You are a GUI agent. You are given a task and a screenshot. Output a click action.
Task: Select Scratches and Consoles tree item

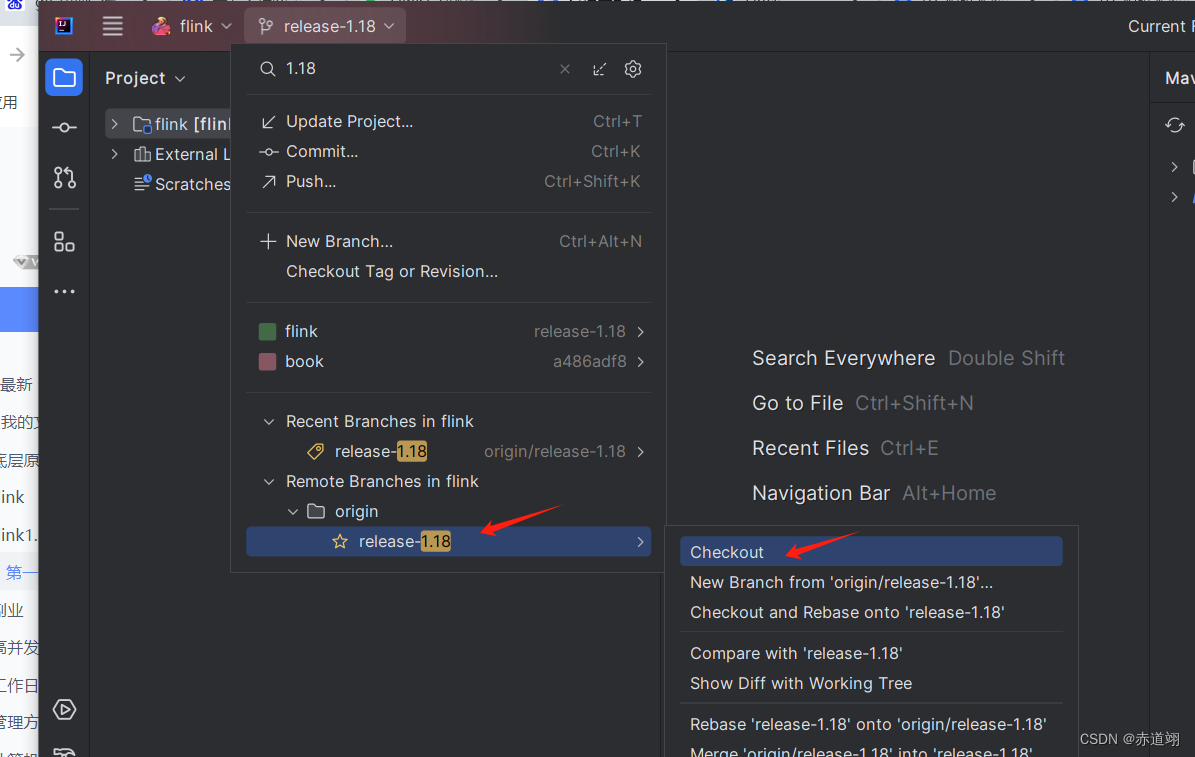coord(181,184)
